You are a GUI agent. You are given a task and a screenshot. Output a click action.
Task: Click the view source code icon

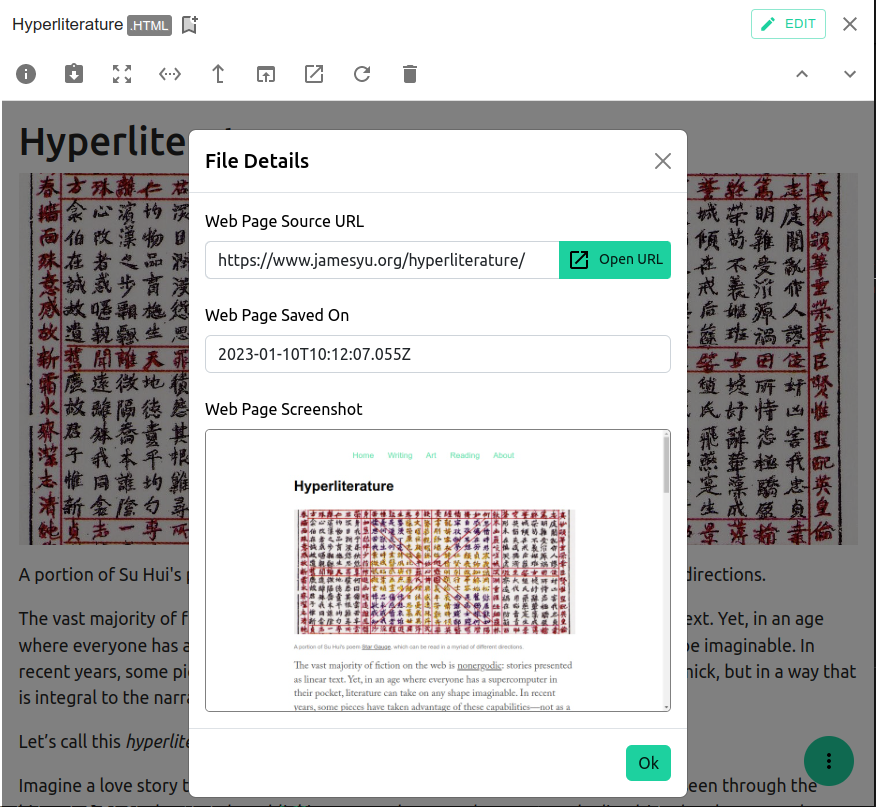pos(169,74)
